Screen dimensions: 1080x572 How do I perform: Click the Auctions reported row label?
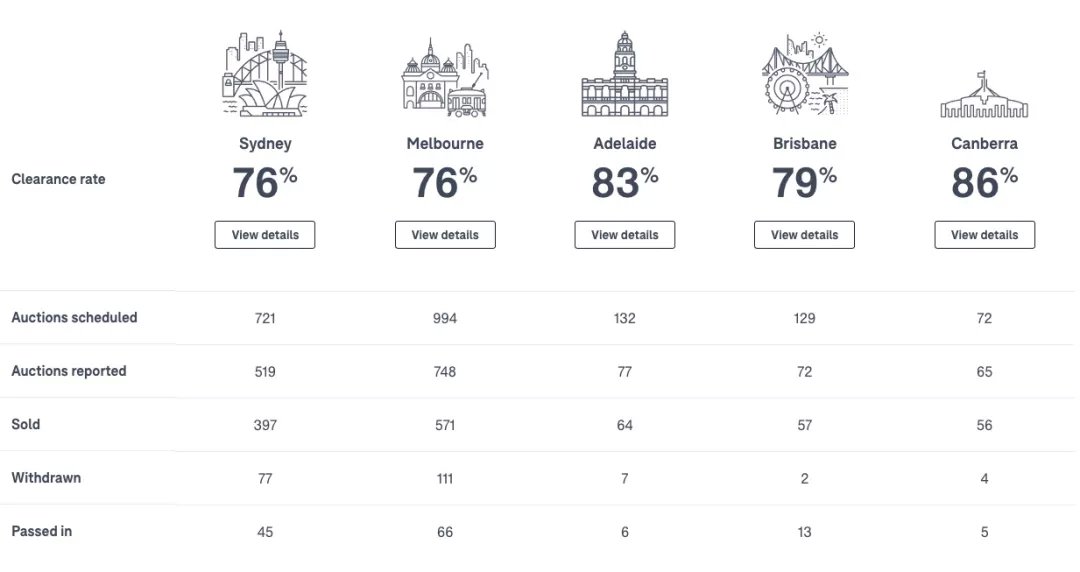click(x=69, y=371)
